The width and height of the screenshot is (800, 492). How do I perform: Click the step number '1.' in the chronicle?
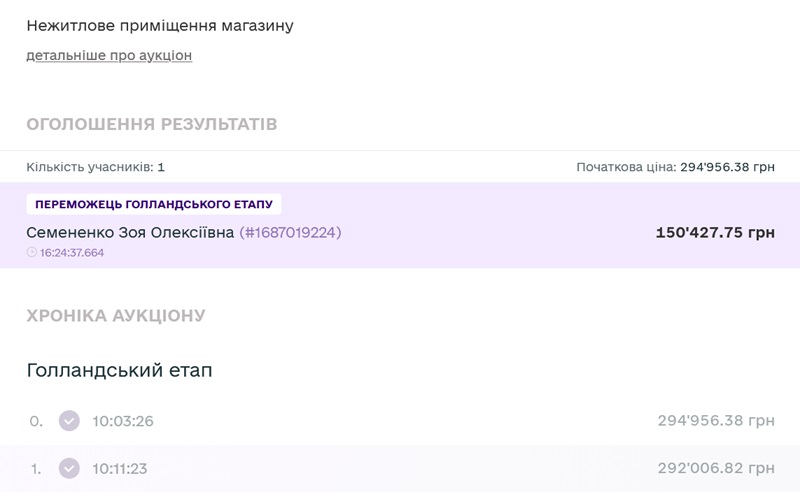[36, 468]
